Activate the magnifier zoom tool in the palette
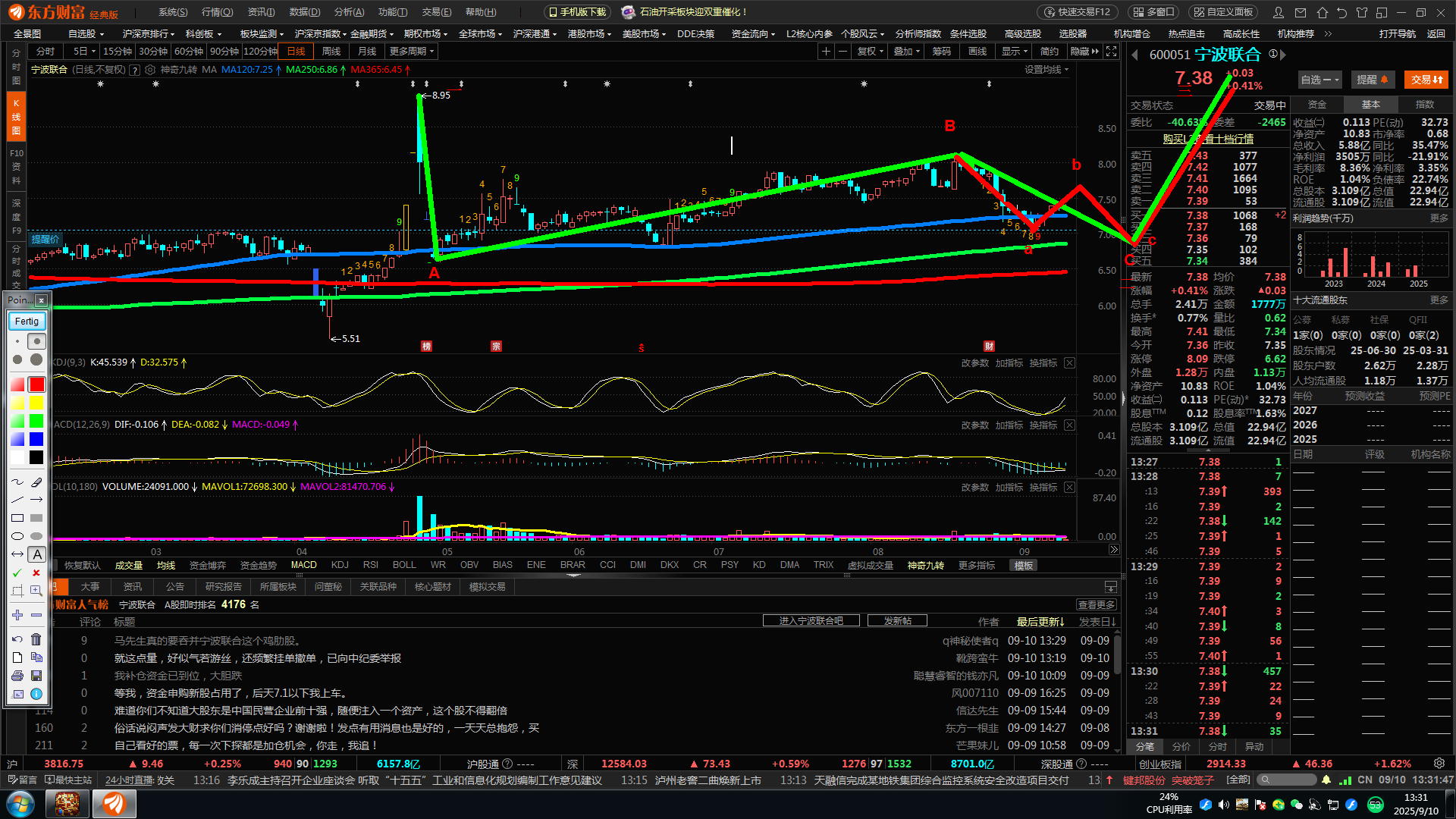Screen dimensions: 1456x819 [36, 591]
